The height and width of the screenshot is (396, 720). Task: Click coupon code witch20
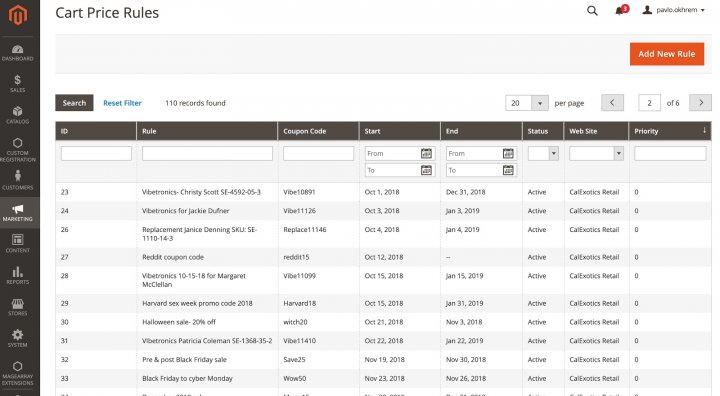coord(295,322)
